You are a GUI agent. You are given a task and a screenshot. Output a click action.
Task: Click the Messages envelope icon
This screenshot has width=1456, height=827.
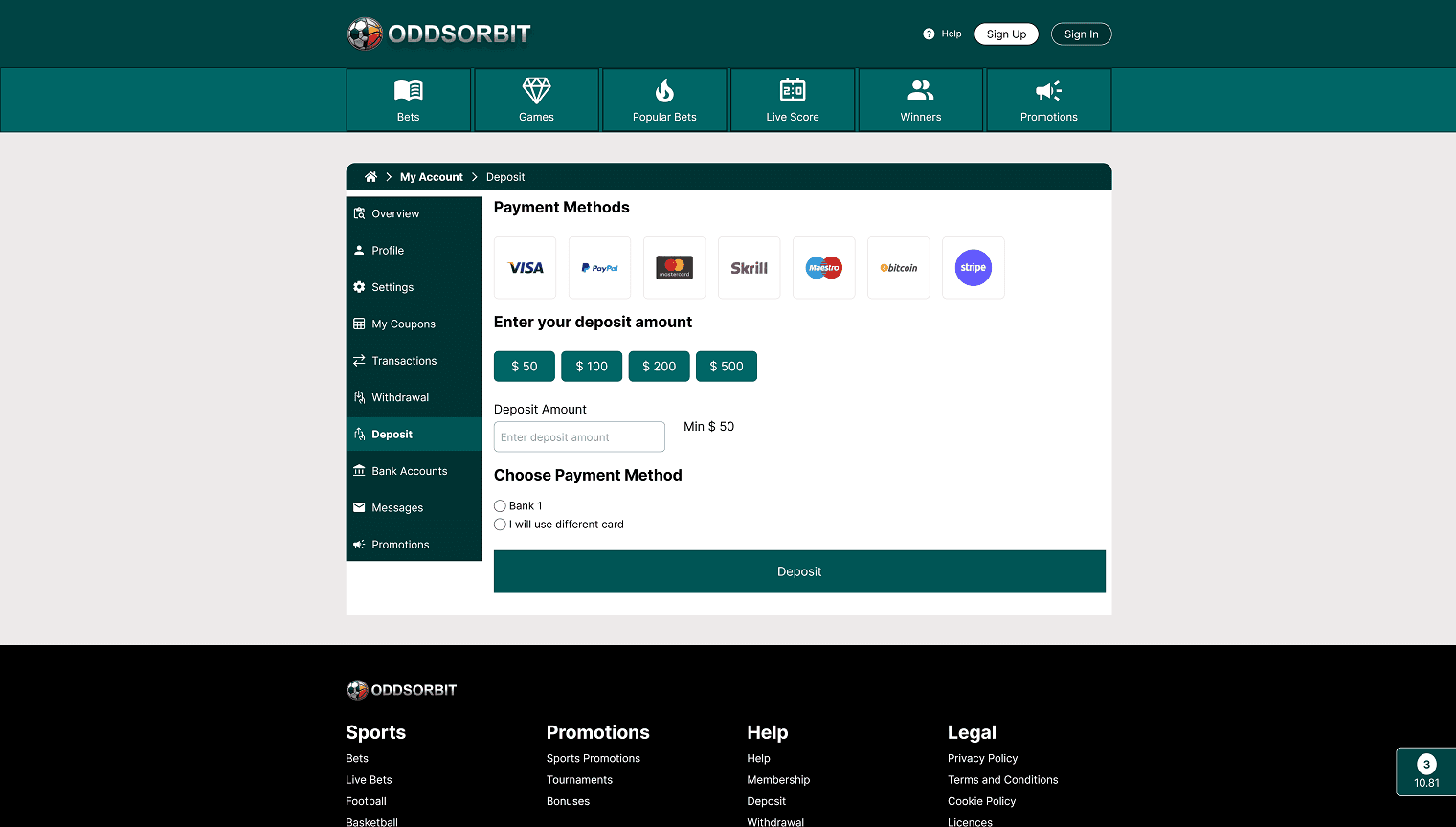[359, 507]
